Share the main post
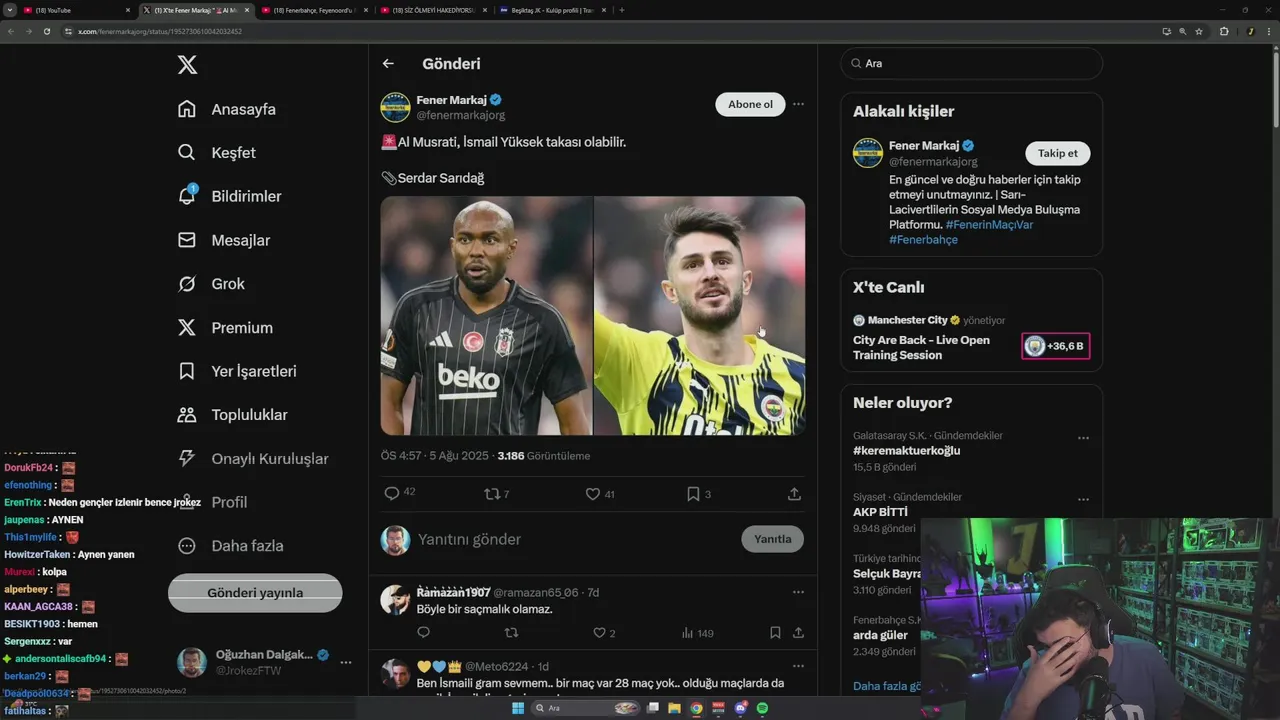Image resolution: width=1280 pixels, height=720 pixels. point(794,493)
